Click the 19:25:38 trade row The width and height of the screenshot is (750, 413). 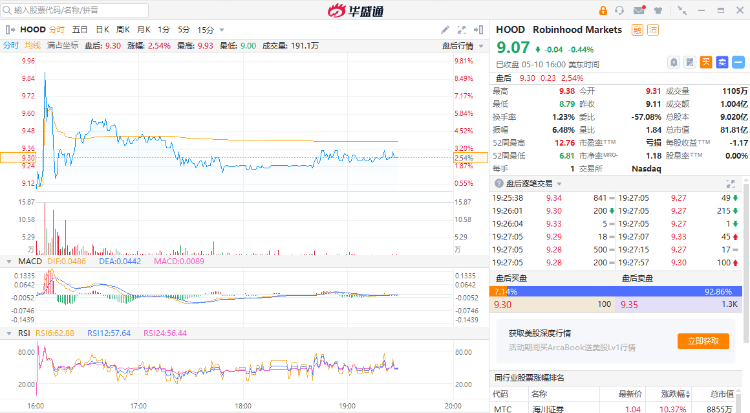pos(552,198)
